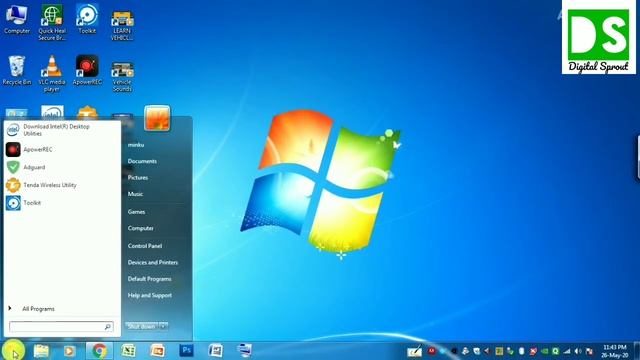This screenshot has height=360, width=640.
Task: Open the Computer desktop icon
Action: (17, 20)
